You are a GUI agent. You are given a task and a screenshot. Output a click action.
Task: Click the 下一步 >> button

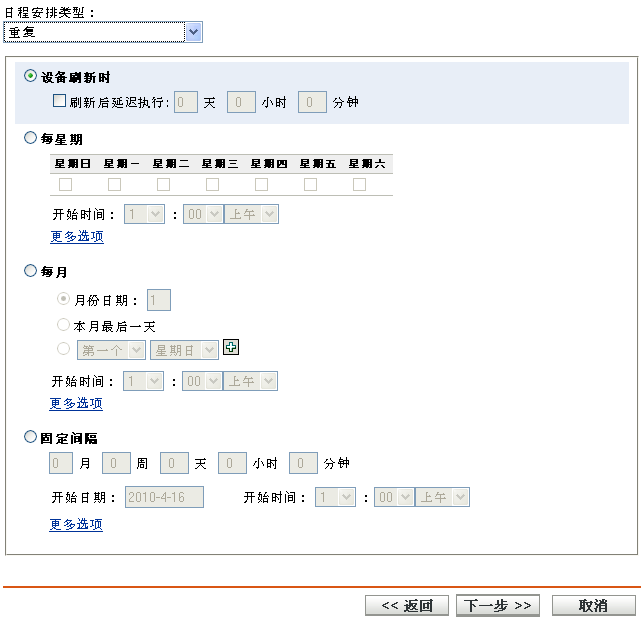(498, 605)
